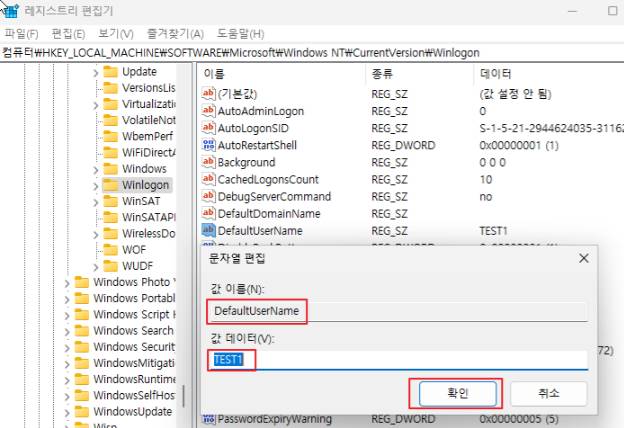624x428 pixels.
Task: Expand the WUDF tree node
Action: 96,267
